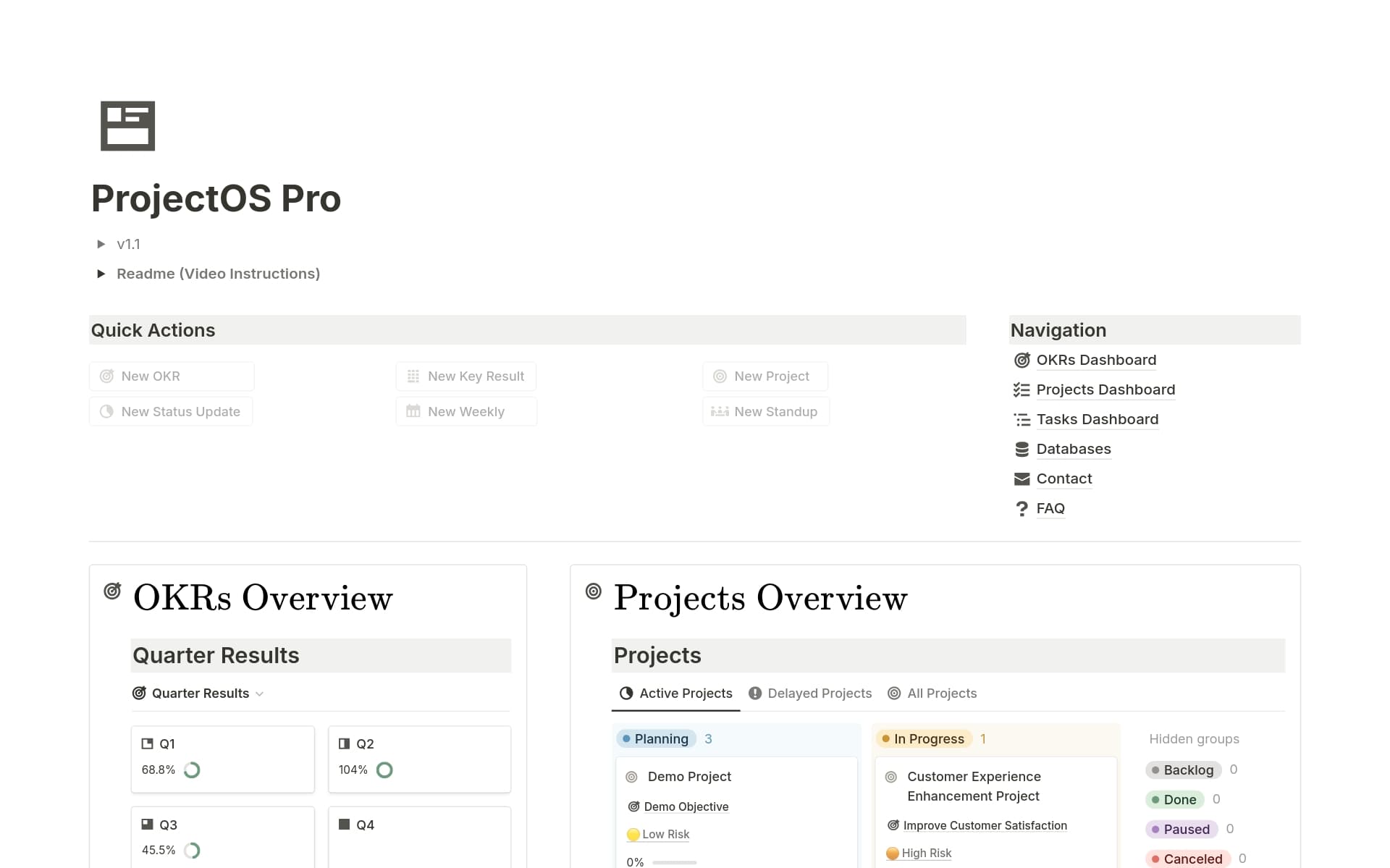Click the Projects Overview target icon
The width and height of the screenshot is (1390, 868).
coord(593,591)
